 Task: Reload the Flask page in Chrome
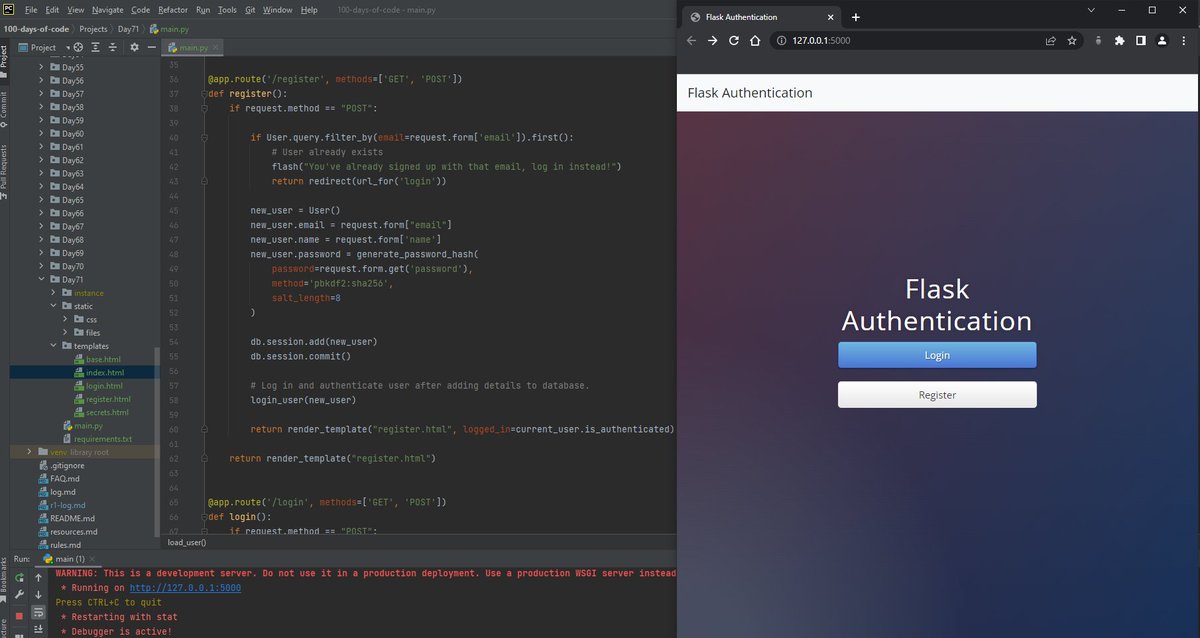734,41
